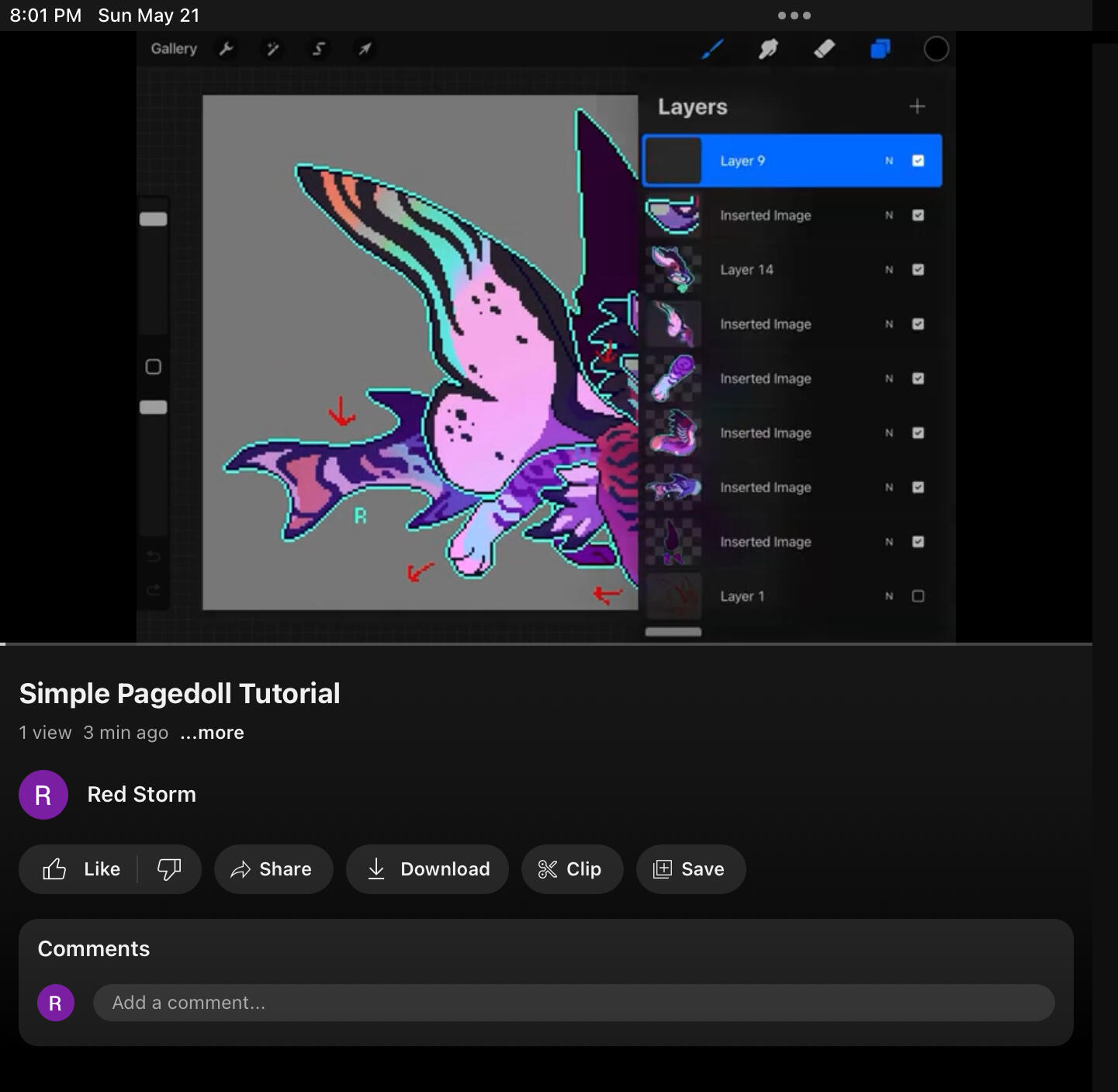Open the wrench Actions menu
The image size is (1118, 1092).
click(x=227, y=49)
